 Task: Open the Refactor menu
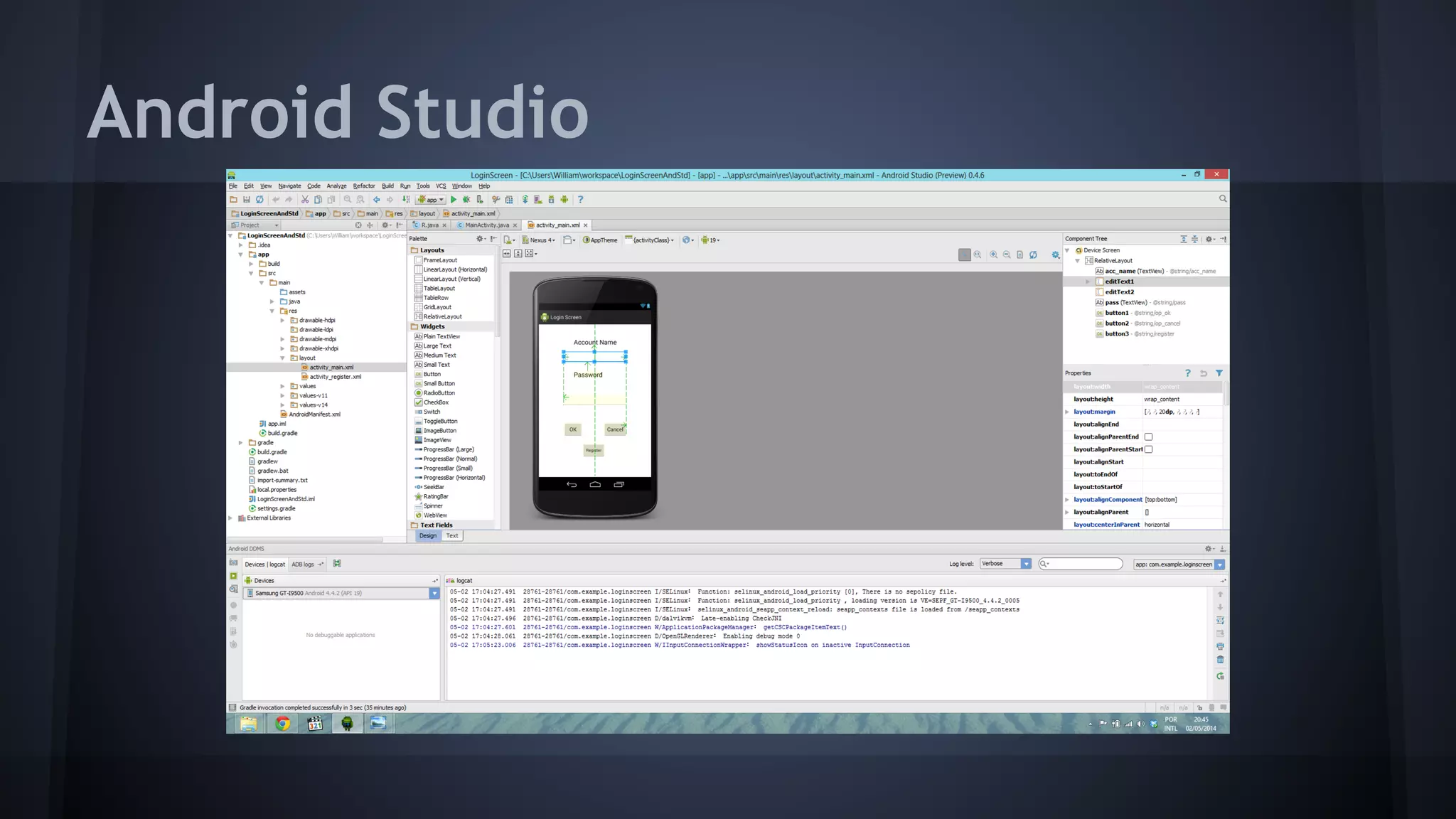[x=364, y=186]
